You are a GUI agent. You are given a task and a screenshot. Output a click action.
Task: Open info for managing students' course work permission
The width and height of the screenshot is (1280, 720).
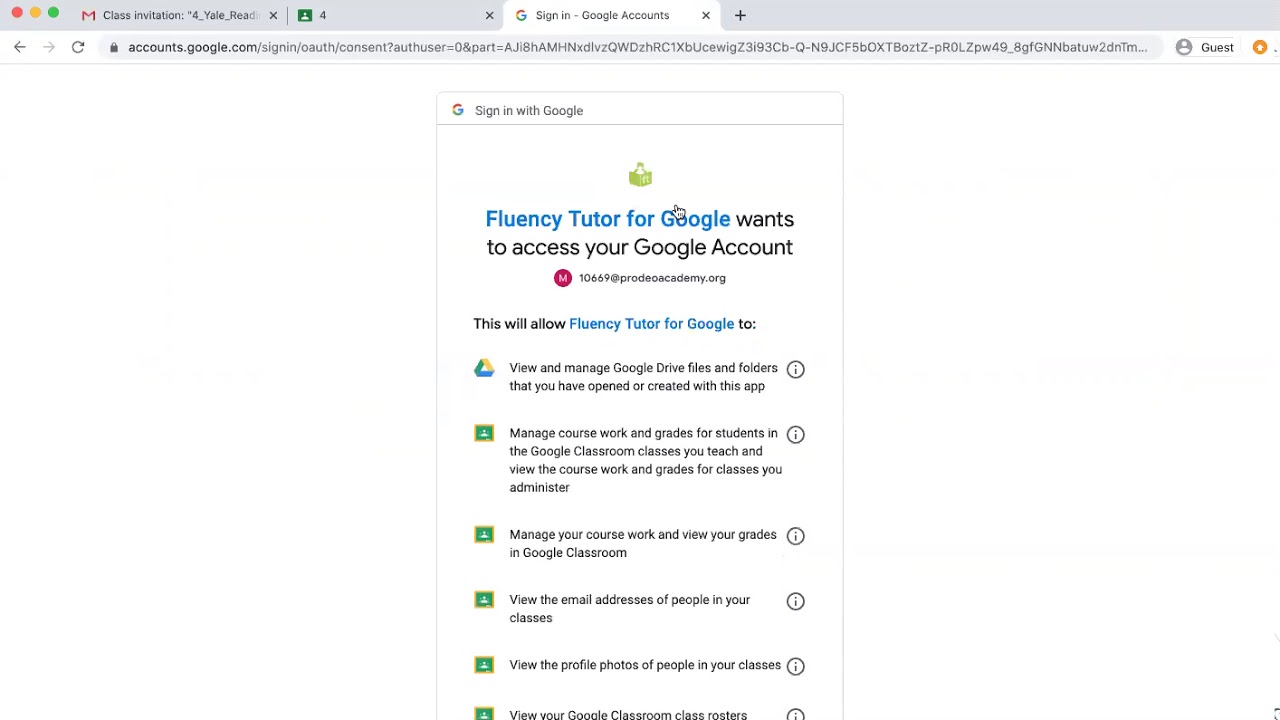[x=795, y=434]
